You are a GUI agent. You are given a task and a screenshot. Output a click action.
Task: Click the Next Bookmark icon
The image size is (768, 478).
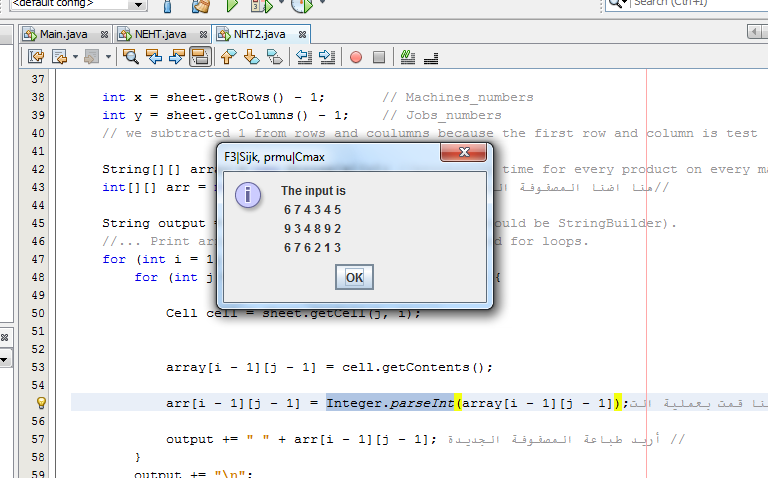[252, 57]
